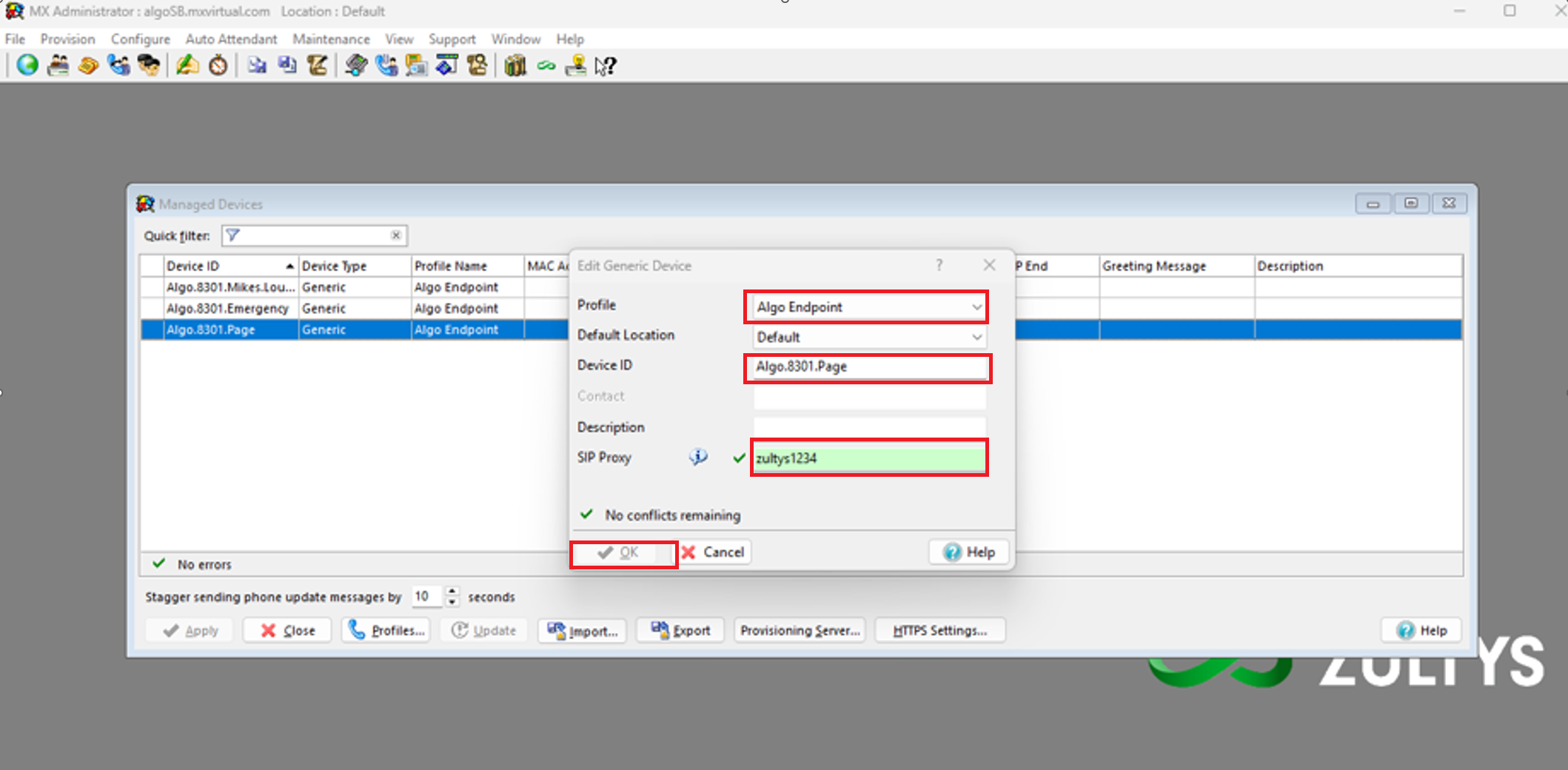Click the Help button in Managed Devices window

coord(1421,631)
